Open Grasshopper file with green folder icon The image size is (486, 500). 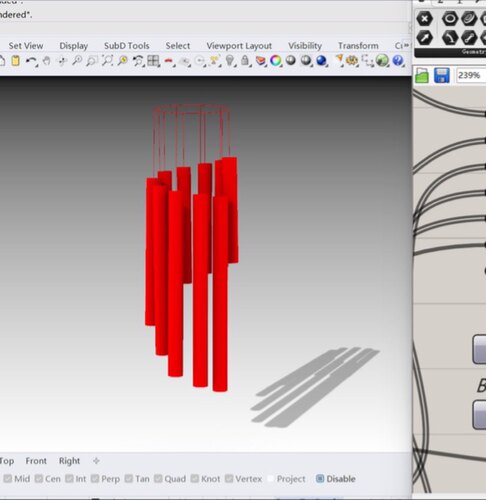point(422,76)
